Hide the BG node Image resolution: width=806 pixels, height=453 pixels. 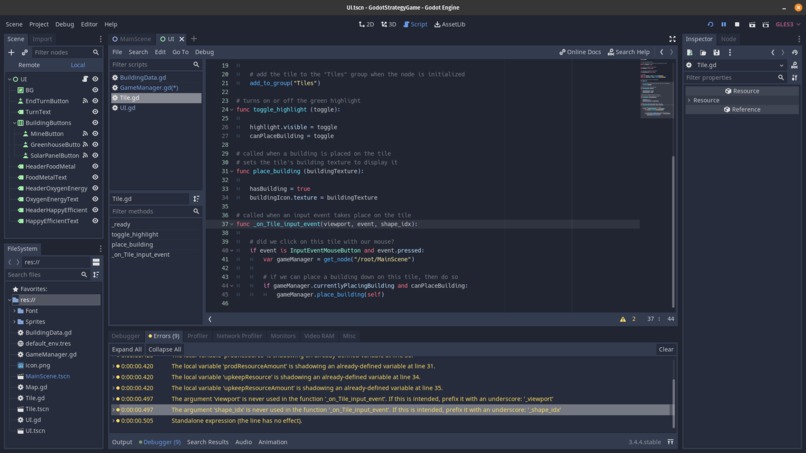pyautogui.click(x=95, y=90)
